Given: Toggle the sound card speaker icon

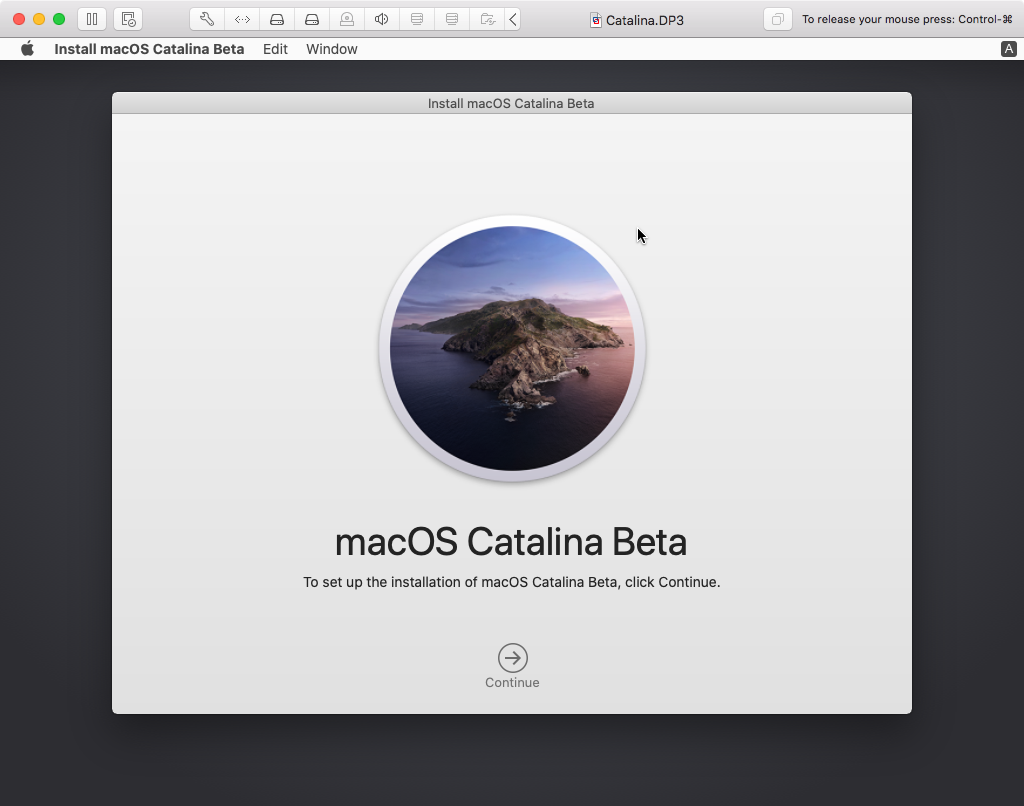Looking at the screenshot, I should coord(382,19).
